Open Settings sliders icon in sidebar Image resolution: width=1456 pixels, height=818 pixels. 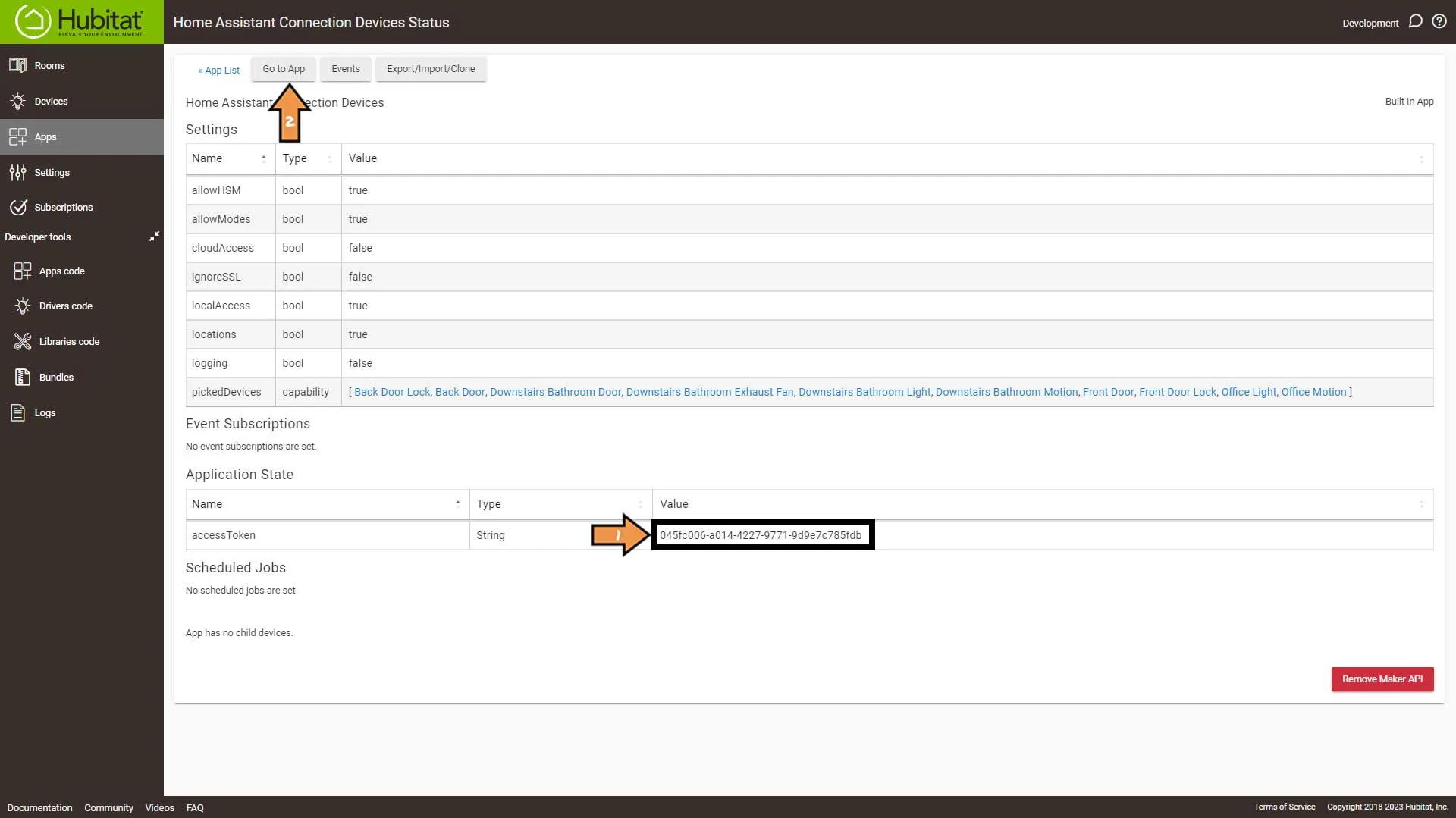coord(17,172)
